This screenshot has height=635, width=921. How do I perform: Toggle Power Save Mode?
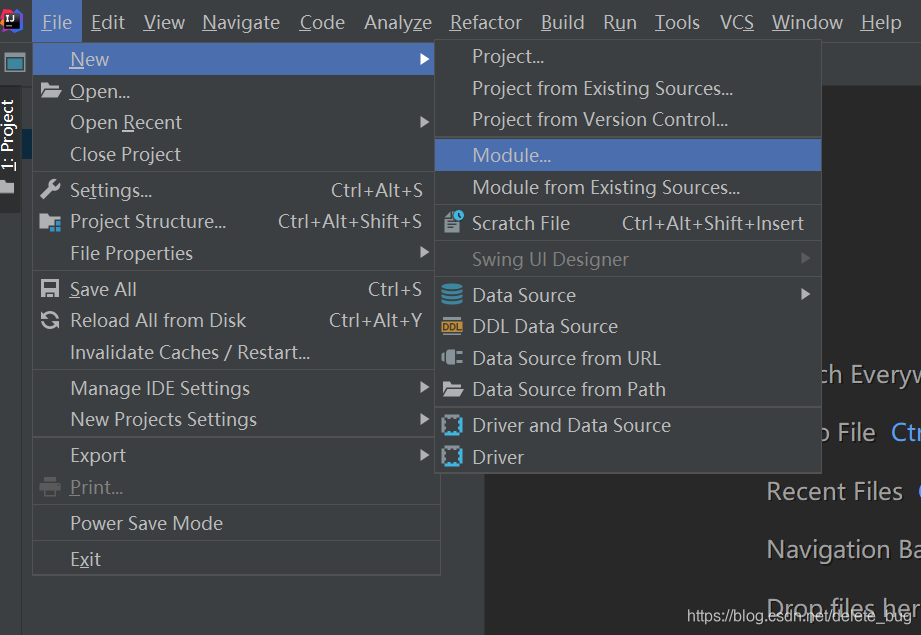tap(146, 523)
